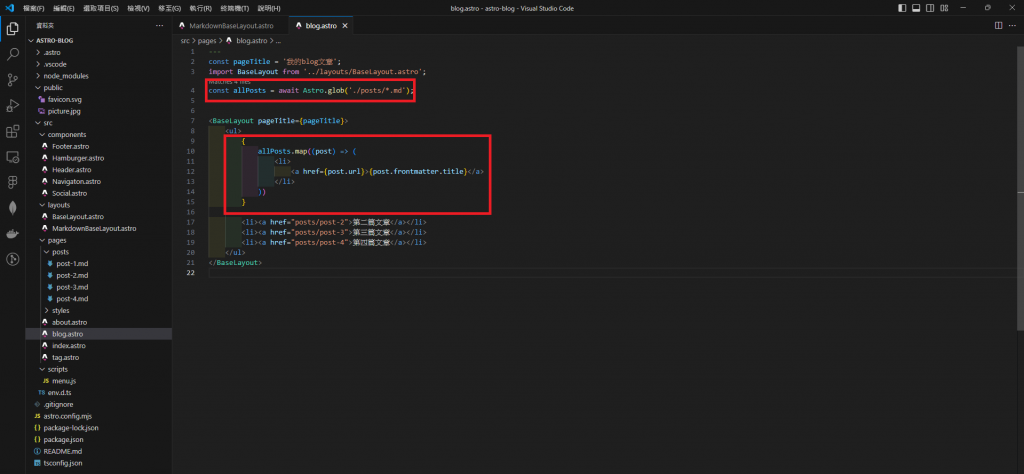
Task: Open the 編輯(E) Edit menu
Action: pos(64,8)
